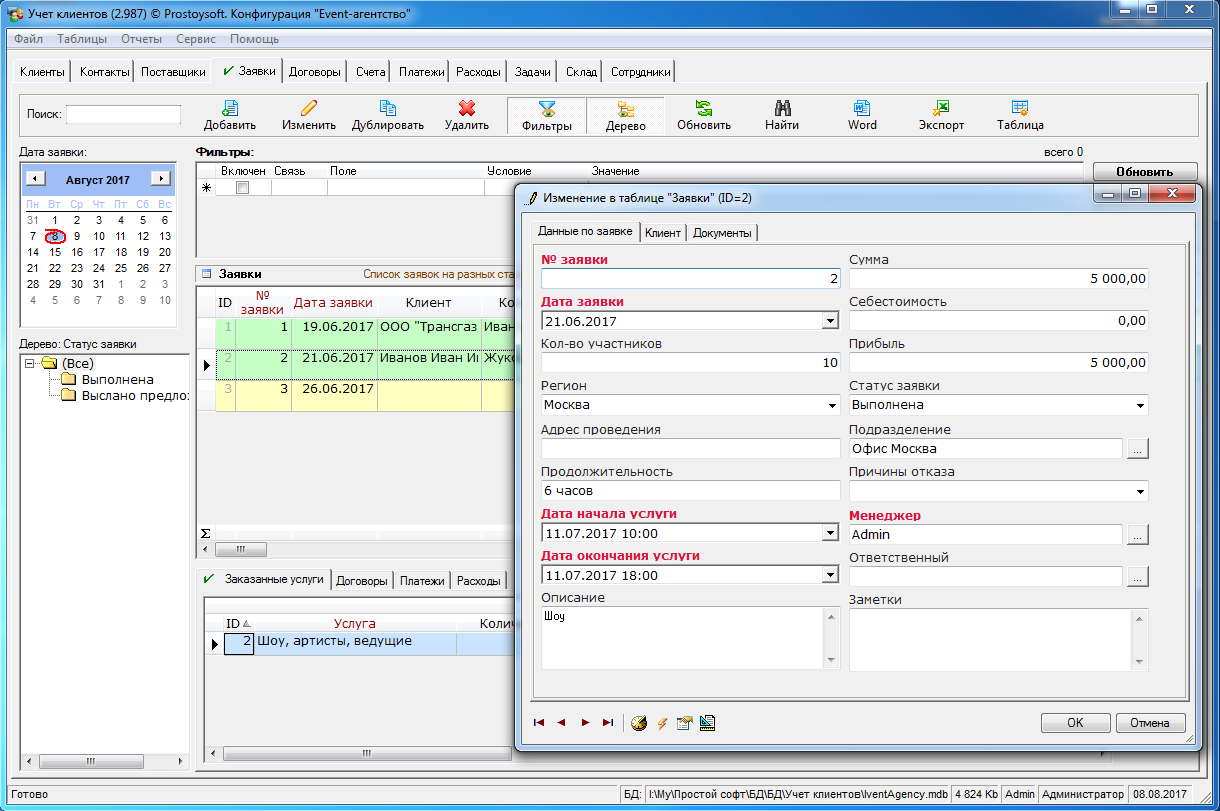The width and height of the screenshot is (1220, 811).
Task: Open the Статус заявки dropdown
Action: (x=1140, y=406)
